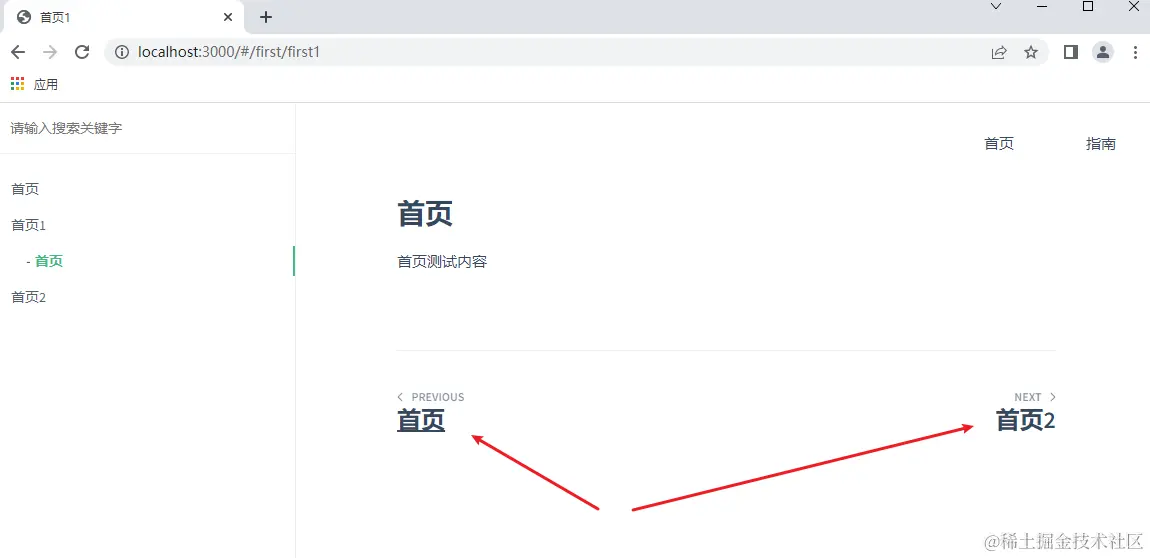The width and height of the screenshot is (1150, 558).
Task: Select the green active 首页 sidebar sub-item
Action: pos(49,261)
